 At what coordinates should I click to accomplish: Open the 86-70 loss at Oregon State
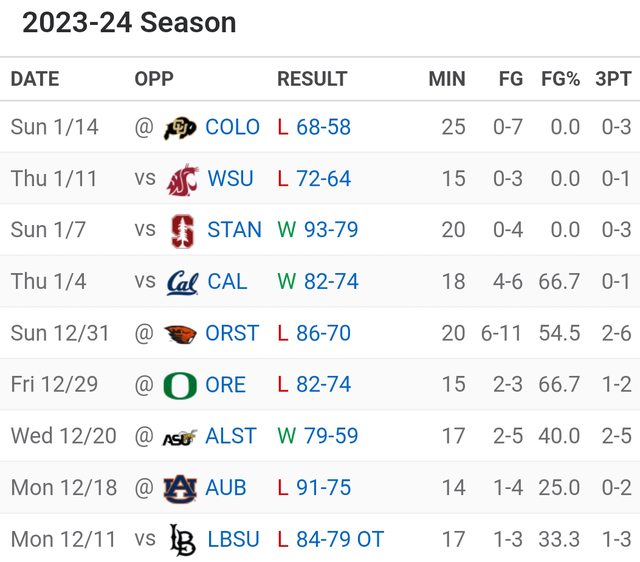[323, 333]
